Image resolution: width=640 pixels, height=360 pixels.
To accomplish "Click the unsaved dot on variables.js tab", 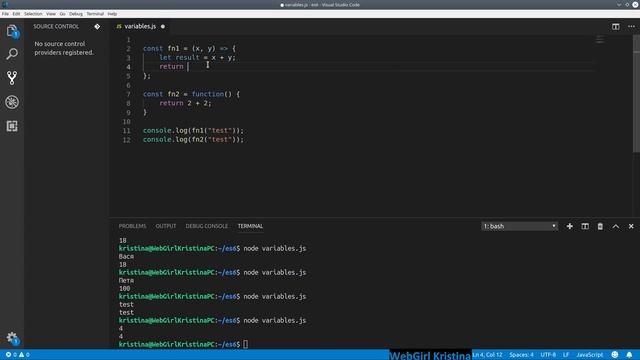I will (163, 27).
